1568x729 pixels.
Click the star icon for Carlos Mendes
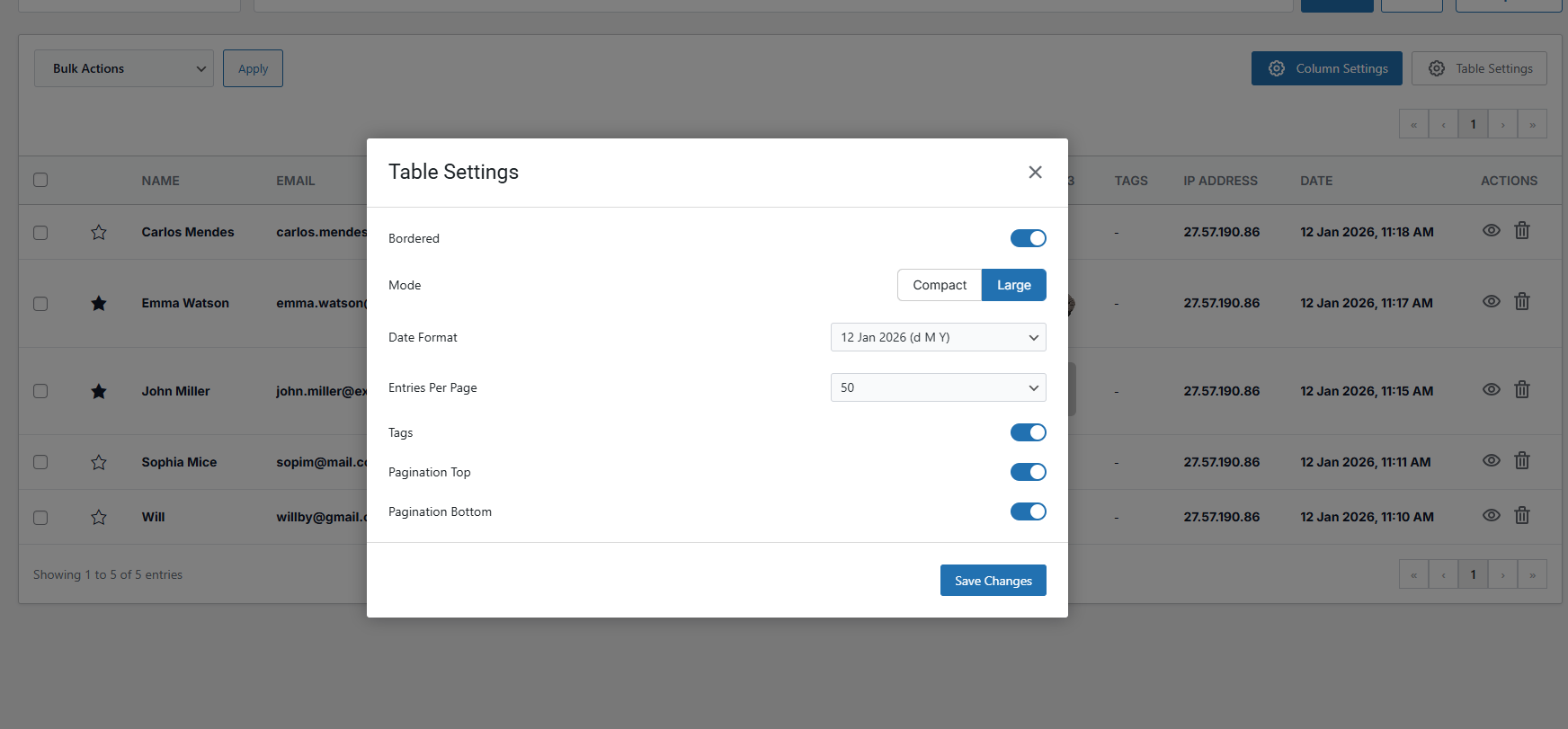tap(99, 233)
